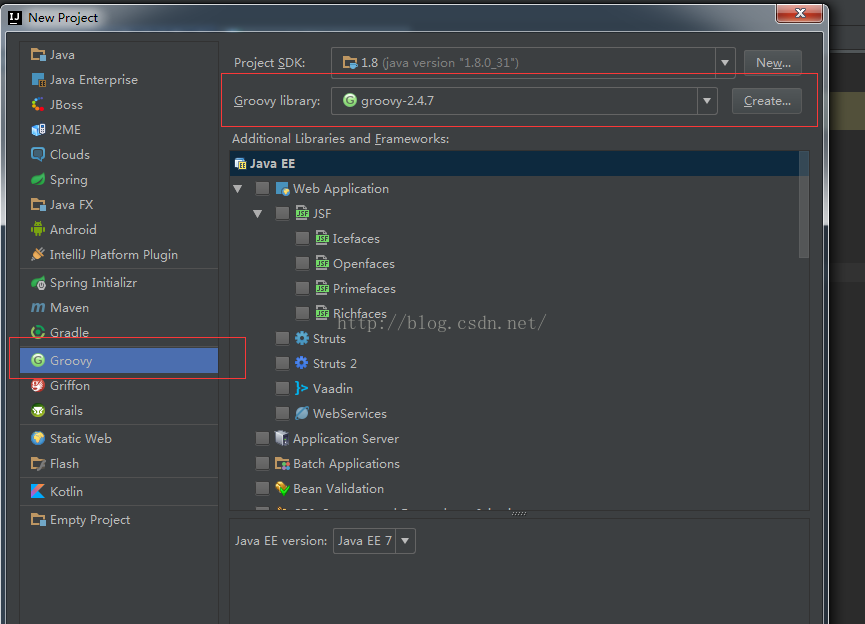Check the Primefaces checkbox

tap(302, 288)
